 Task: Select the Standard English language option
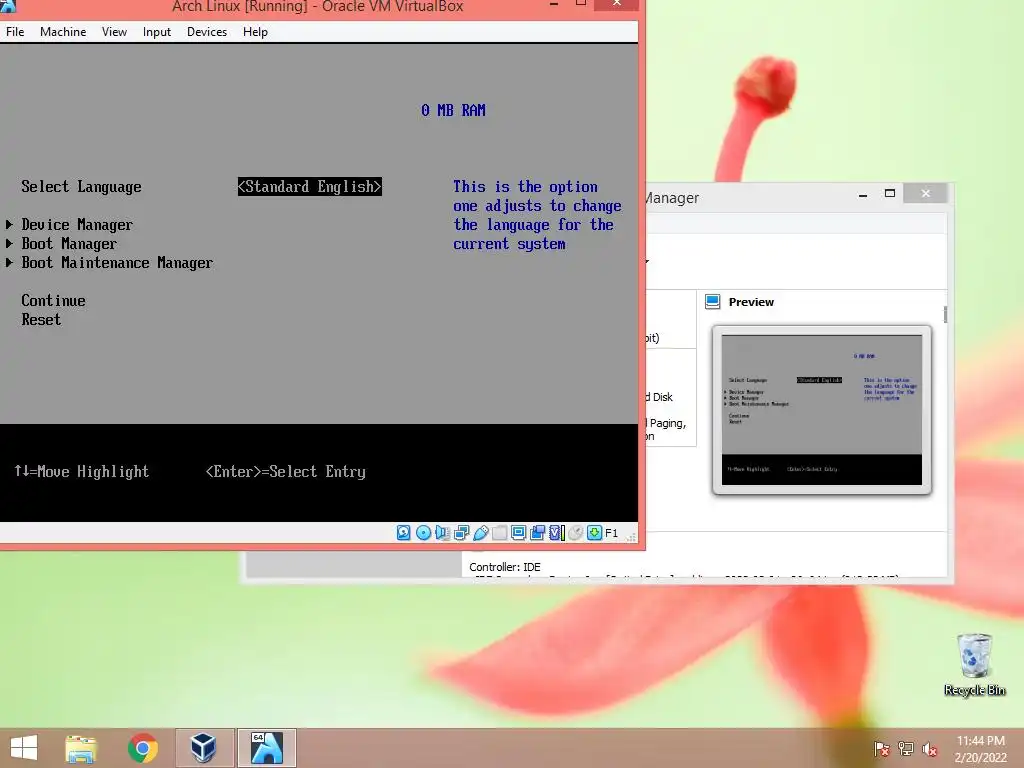310,187
